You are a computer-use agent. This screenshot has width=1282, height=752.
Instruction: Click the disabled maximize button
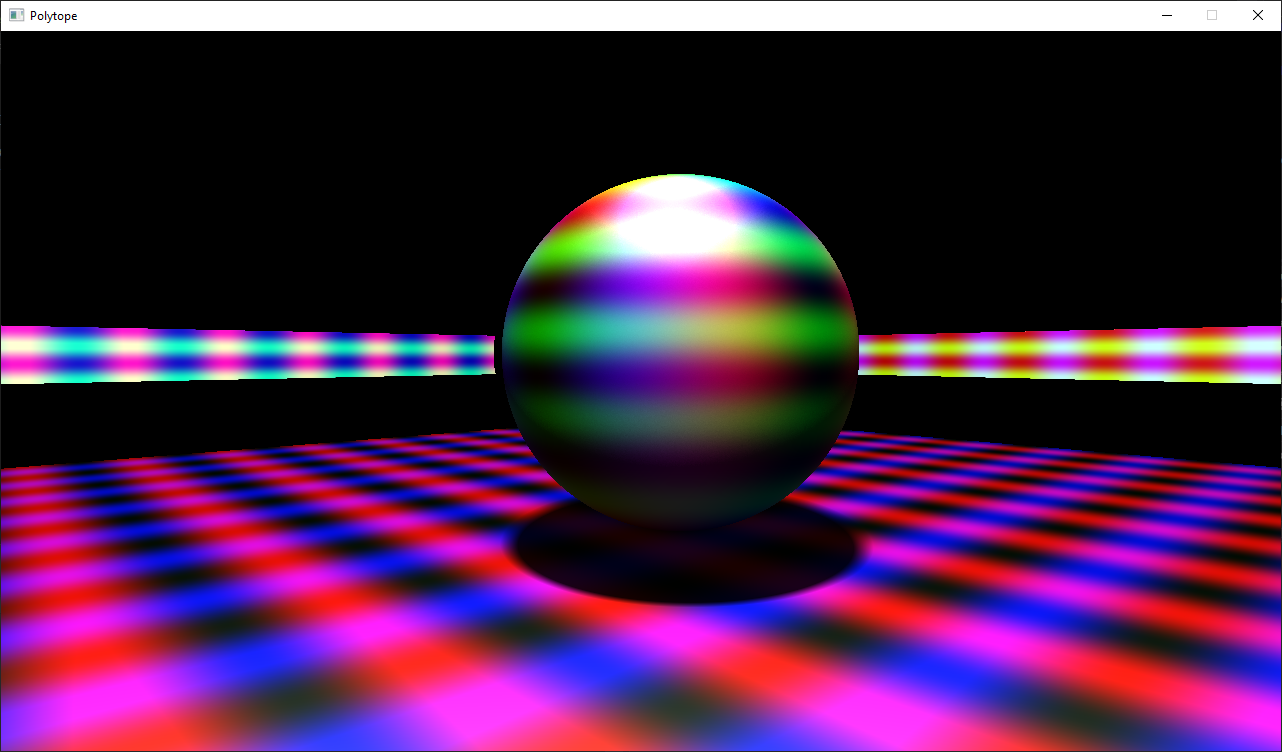pyautogui.click(x=1212, y=15)
